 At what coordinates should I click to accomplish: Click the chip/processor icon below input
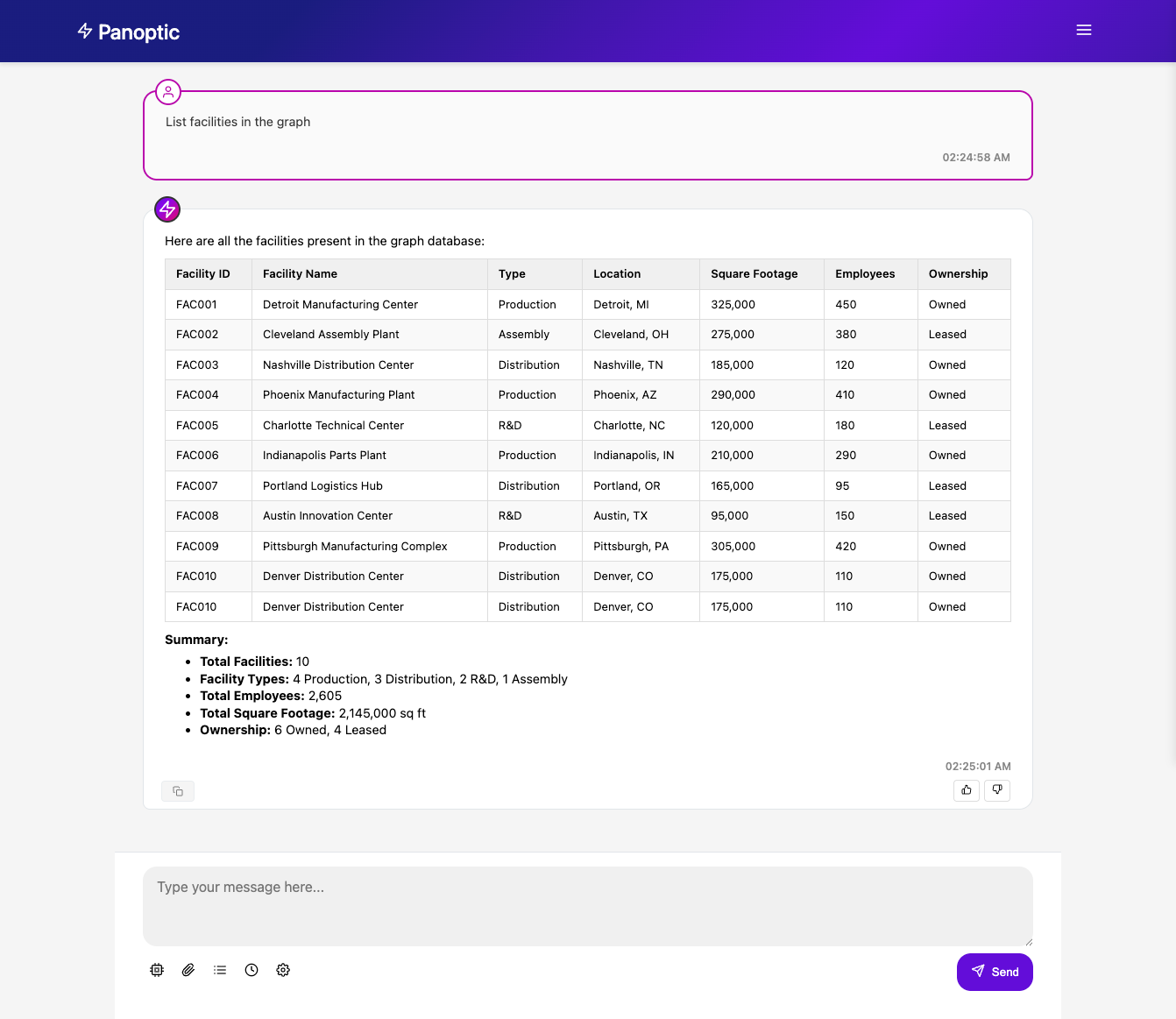(x=157, y=970)
